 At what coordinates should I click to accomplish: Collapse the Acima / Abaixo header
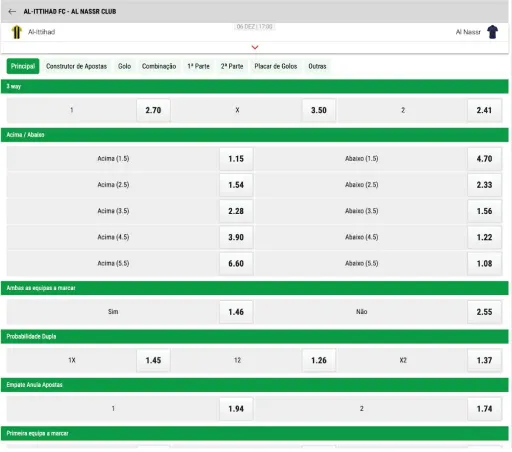[255, 135]
